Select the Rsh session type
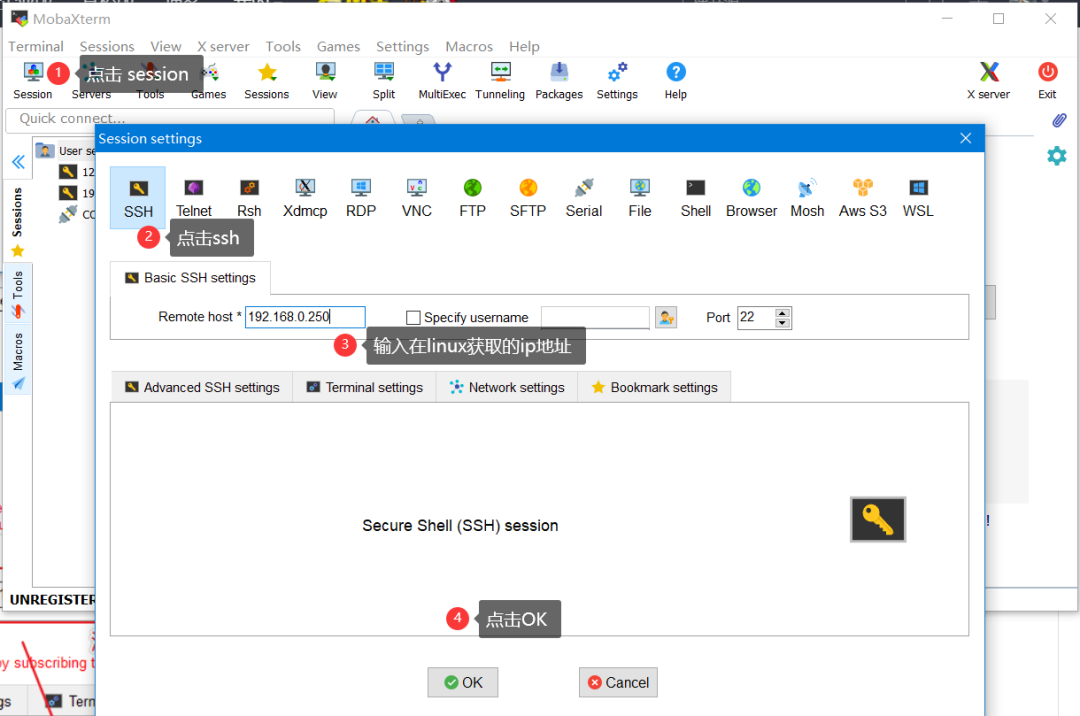The image size is (1080, 716). (249, 198)
